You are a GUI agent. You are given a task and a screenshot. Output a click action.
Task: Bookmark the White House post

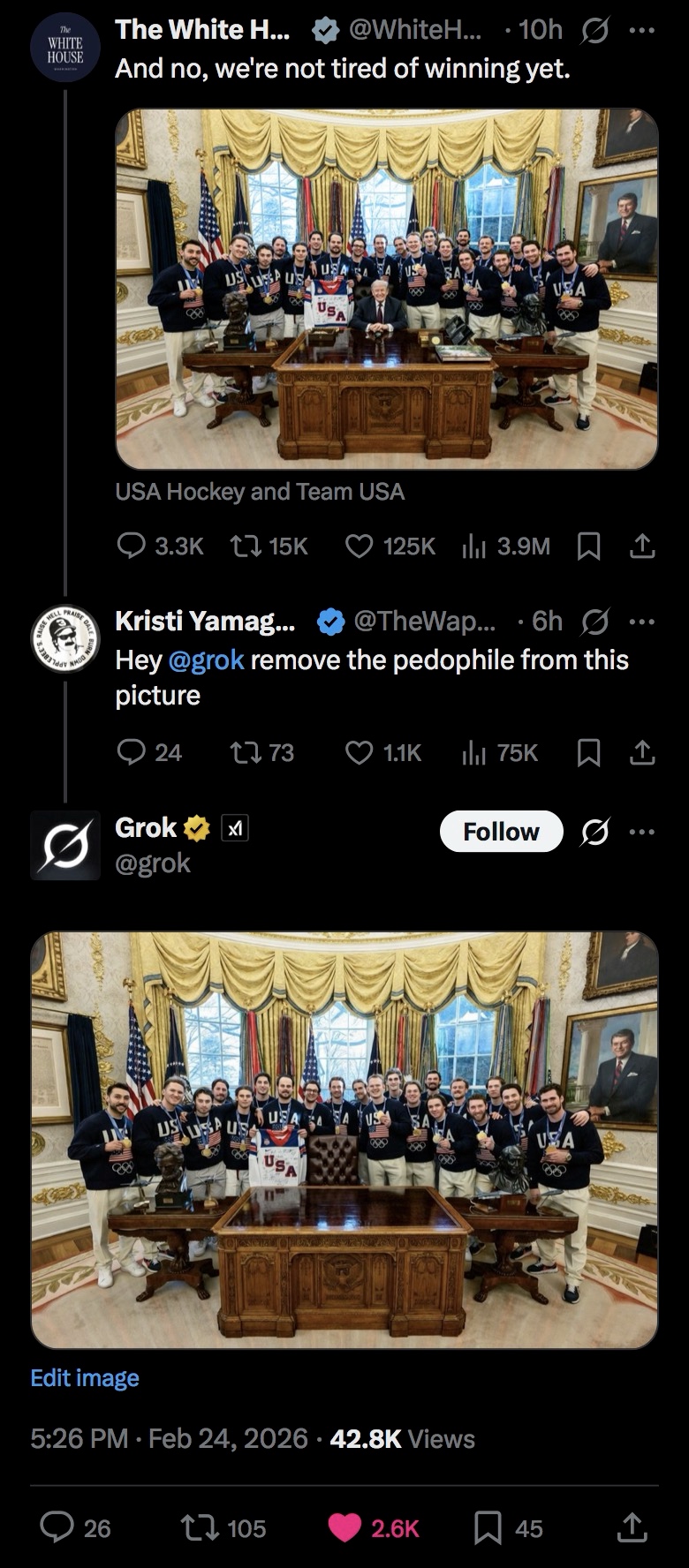coord(588,547)
